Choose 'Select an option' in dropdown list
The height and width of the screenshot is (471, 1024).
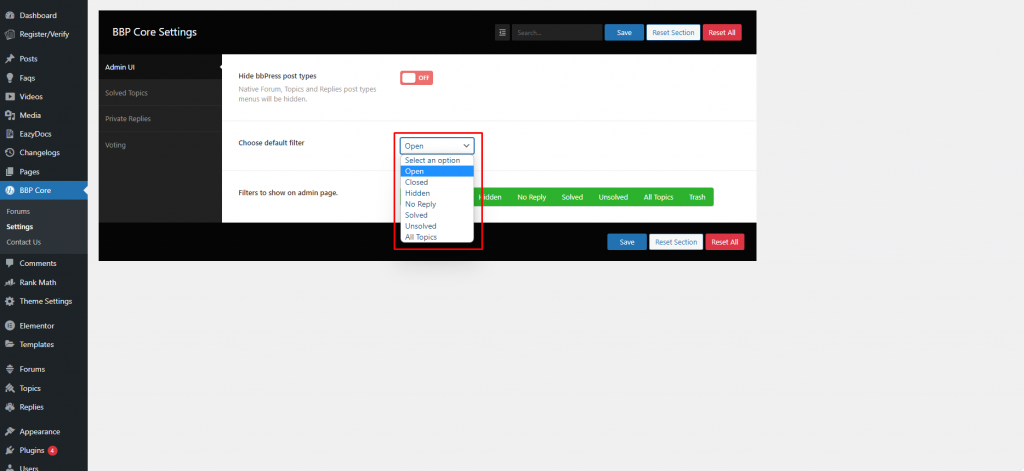pos(437,160)
